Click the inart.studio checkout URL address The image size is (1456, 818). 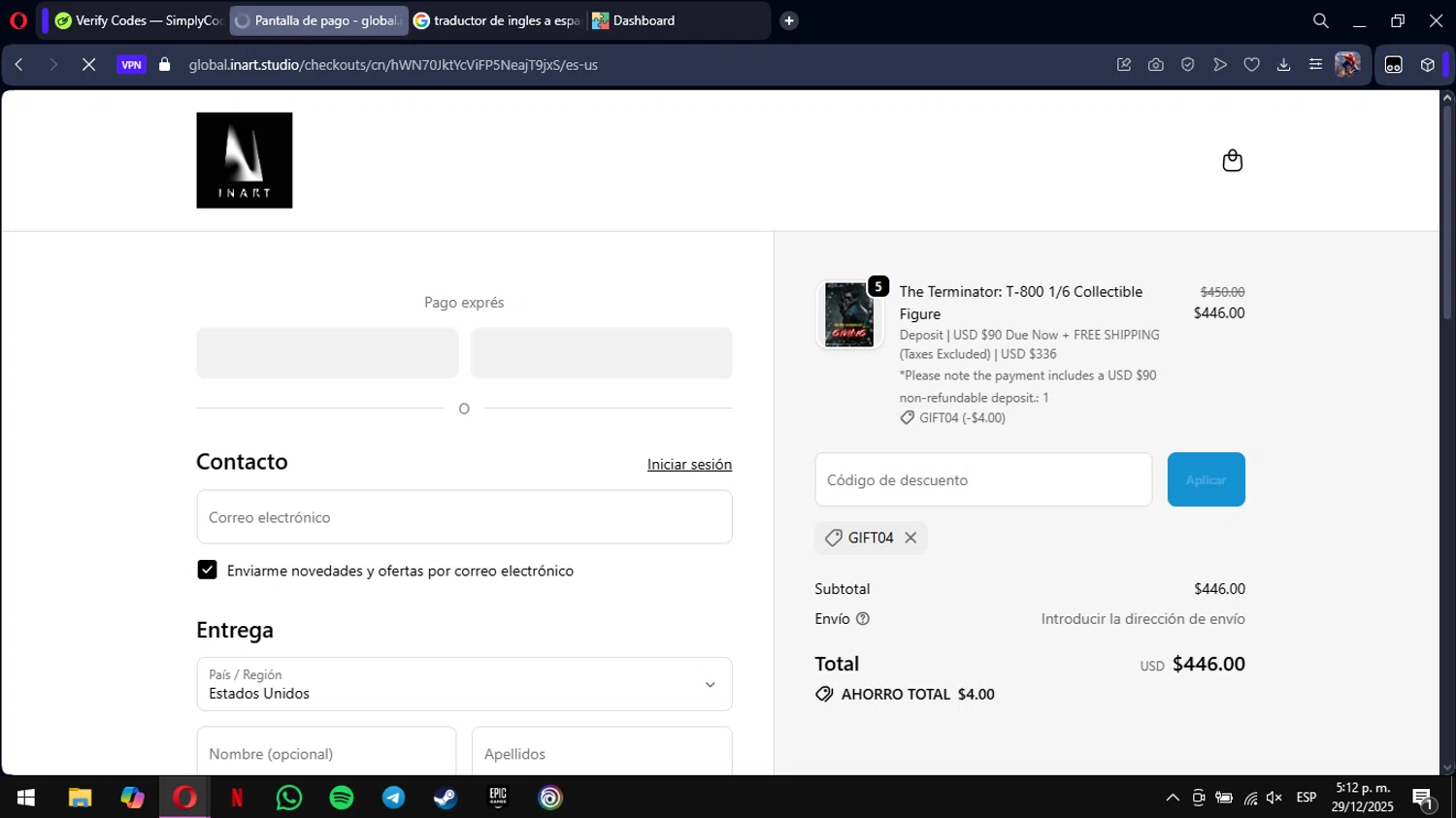pos(393,65)
